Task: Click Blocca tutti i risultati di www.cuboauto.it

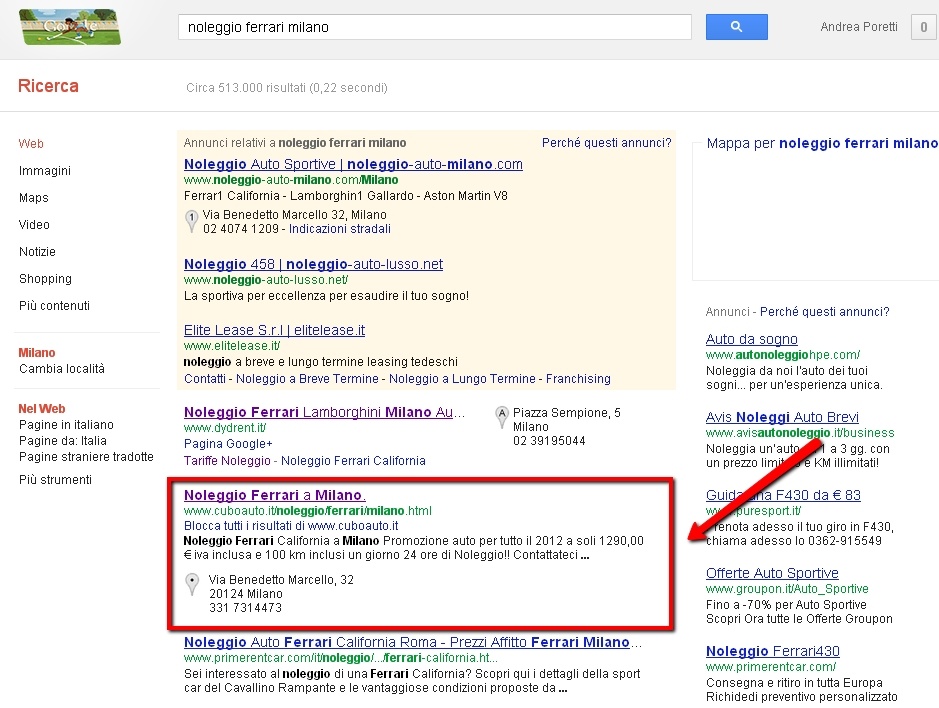Action: tap(291, 526)
